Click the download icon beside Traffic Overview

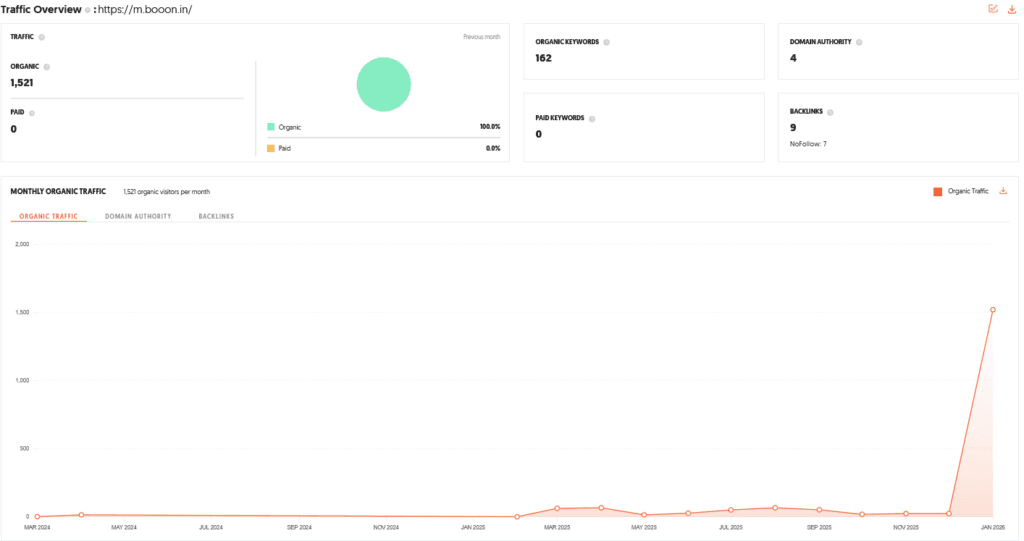tap(1012, 9)
